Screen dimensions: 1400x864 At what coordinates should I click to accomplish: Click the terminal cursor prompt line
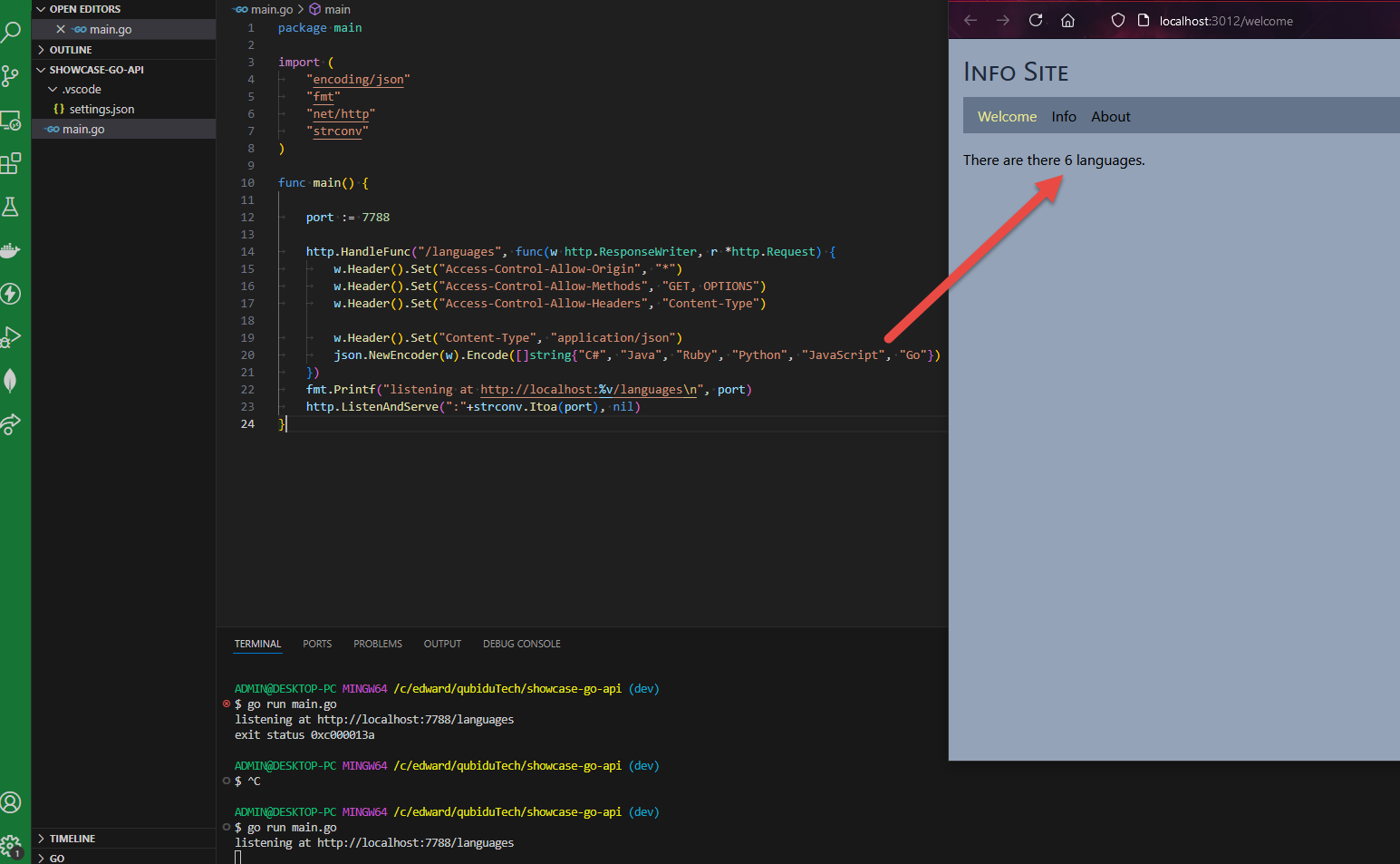[x=237, y=858]
